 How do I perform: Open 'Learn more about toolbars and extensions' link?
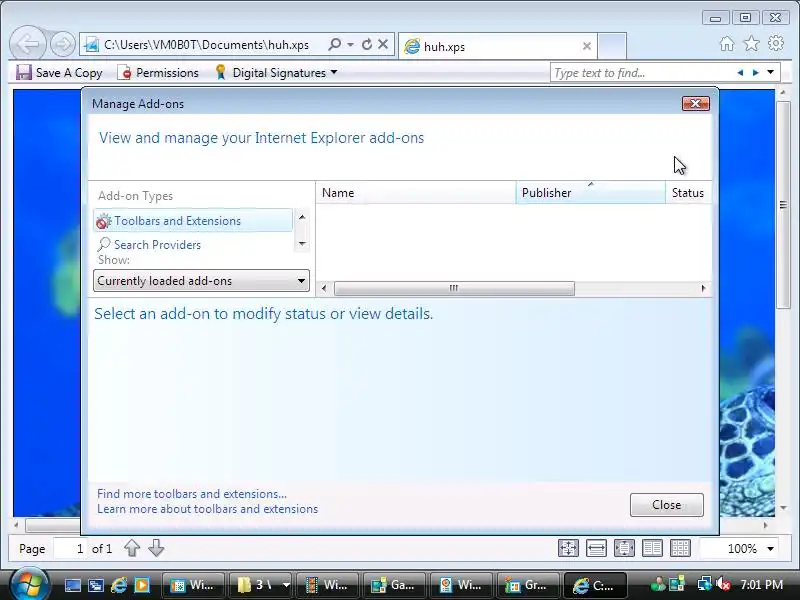[x=207, y=509]
